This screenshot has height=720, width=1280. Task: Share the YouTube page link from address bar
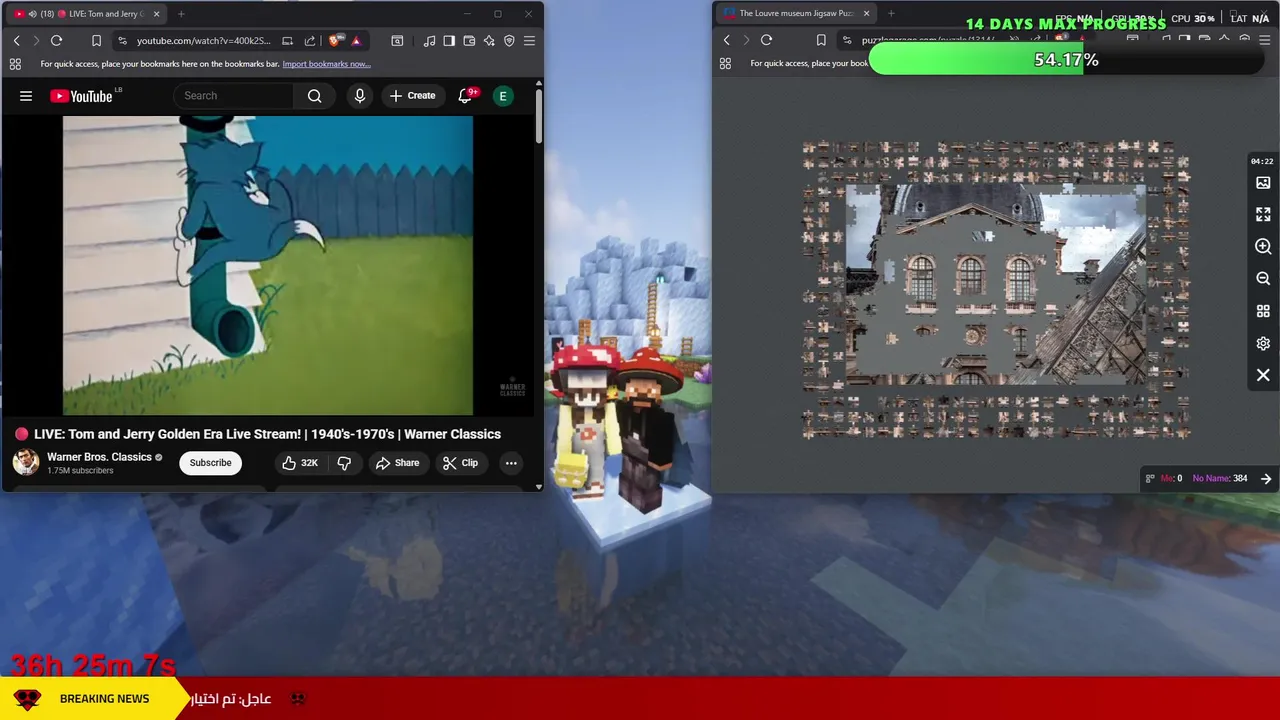pos(310,41)
